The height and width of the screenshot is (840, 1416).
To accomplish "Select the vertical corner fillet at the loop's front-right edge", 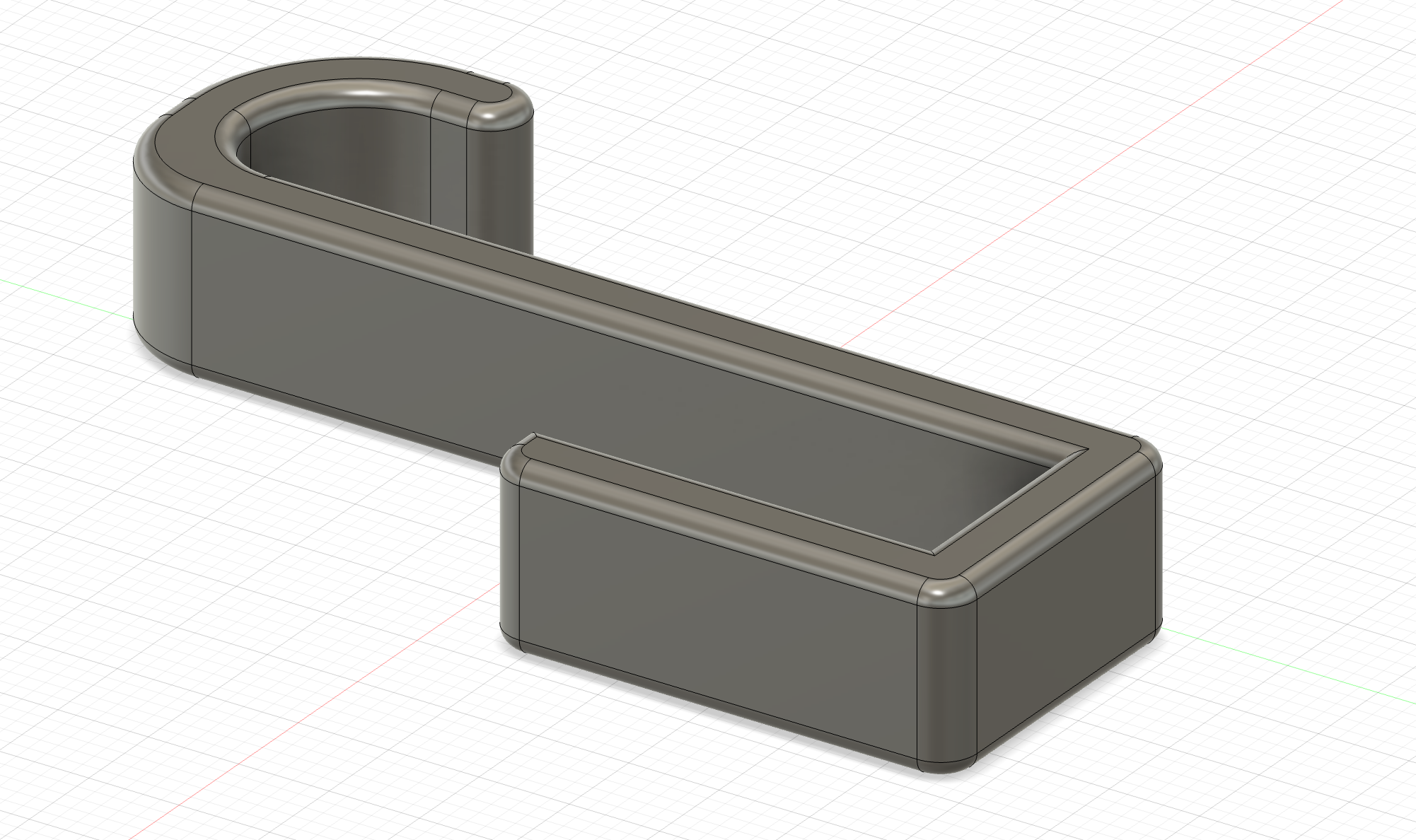I will click(948, 682).
